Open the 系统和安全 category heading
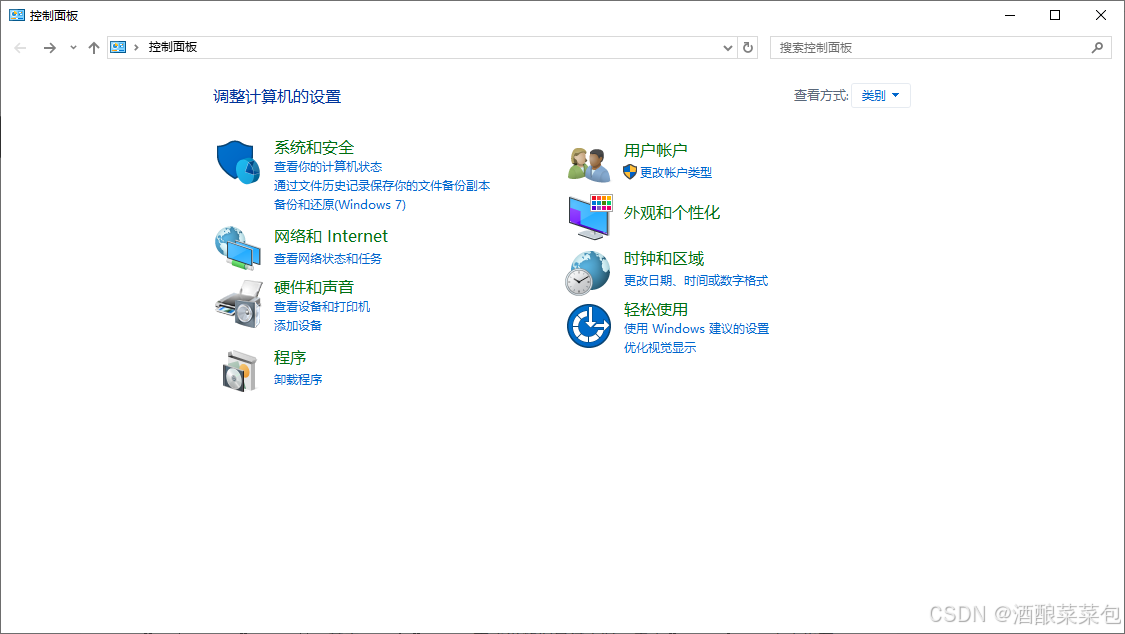1125x634 pixels. [314, 148]
